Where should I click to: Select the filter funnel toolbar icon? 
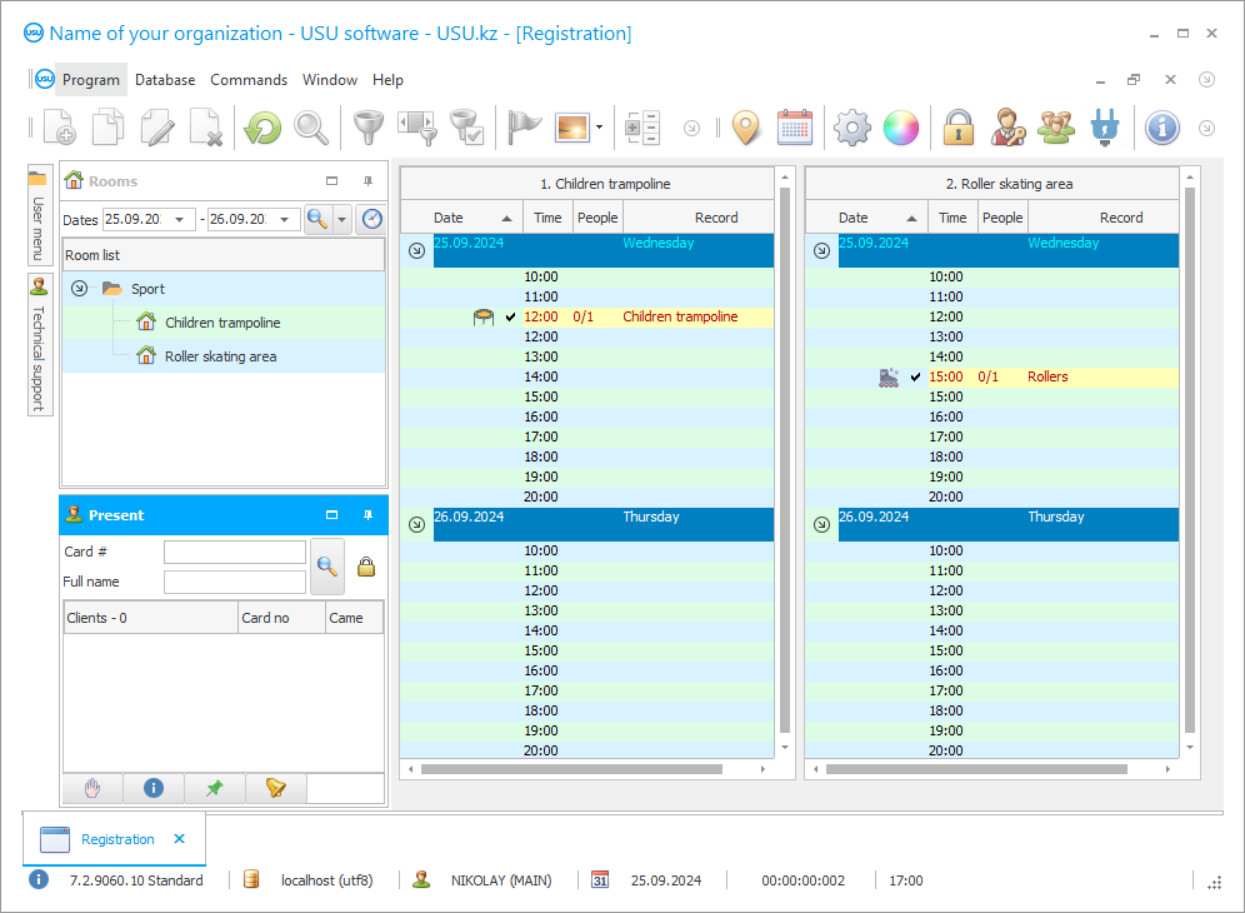[x=368, y=127]
